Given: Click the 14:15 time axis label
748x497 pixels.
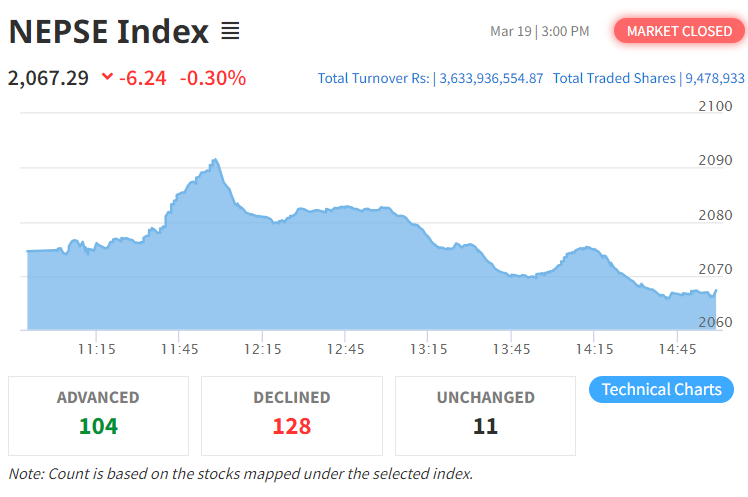Looking at the screenshot, I should click(x=595, y=348).
